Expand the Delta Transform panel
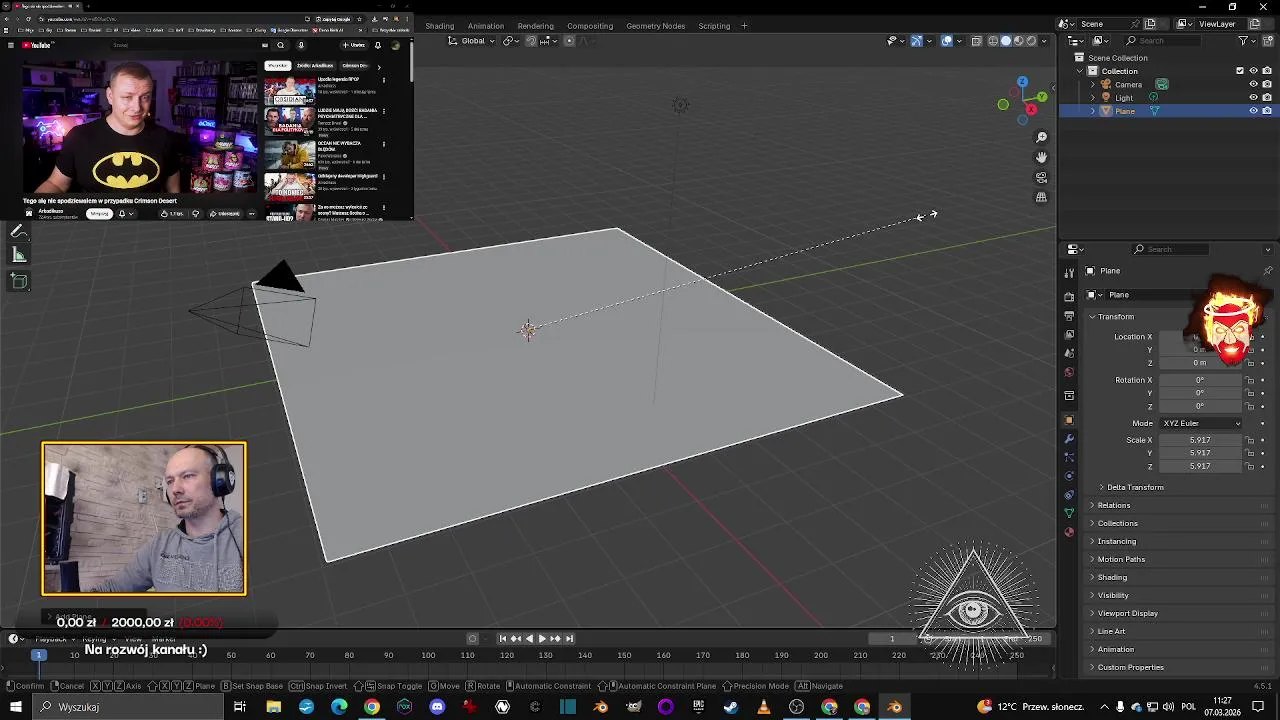1280x720 pixels. (x=1135, y=487)
